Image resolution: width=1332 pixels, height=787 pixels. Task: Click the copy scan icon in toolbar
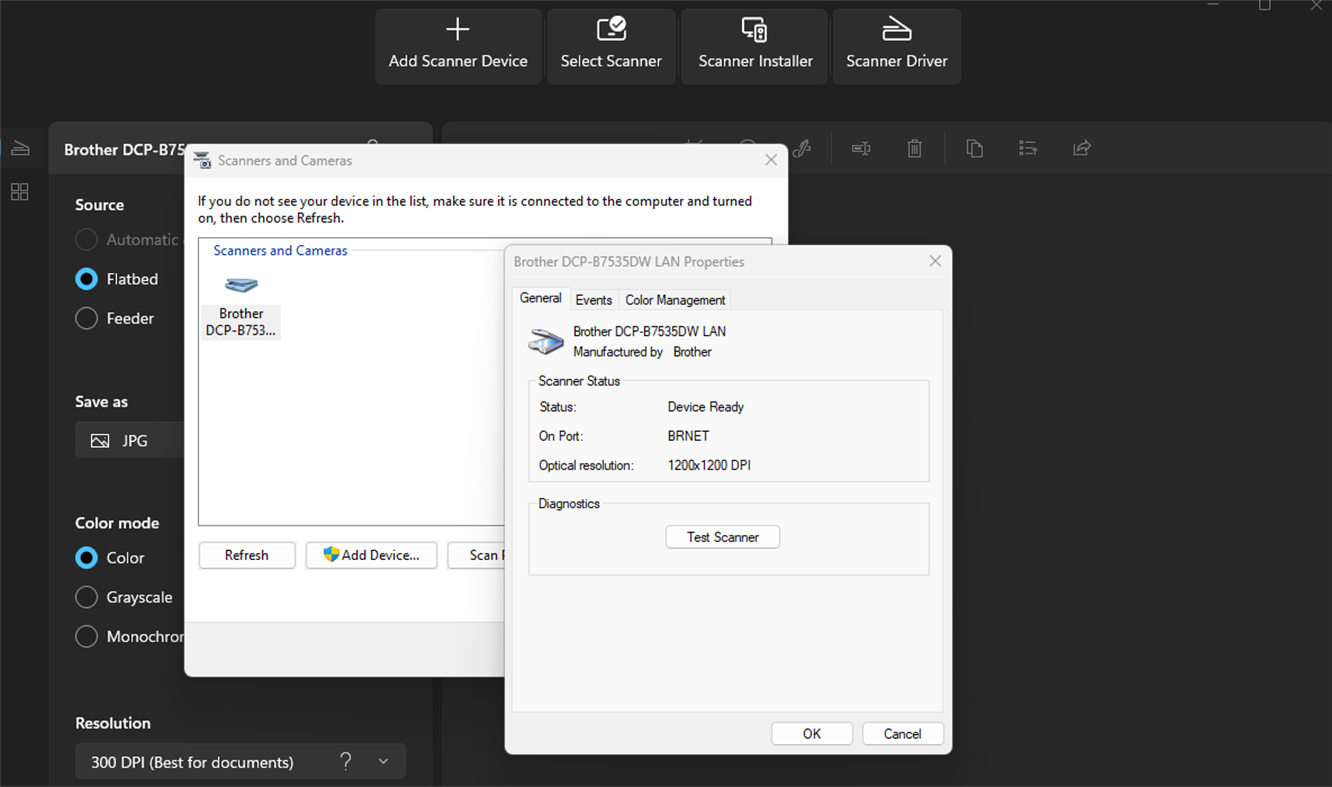975,148
